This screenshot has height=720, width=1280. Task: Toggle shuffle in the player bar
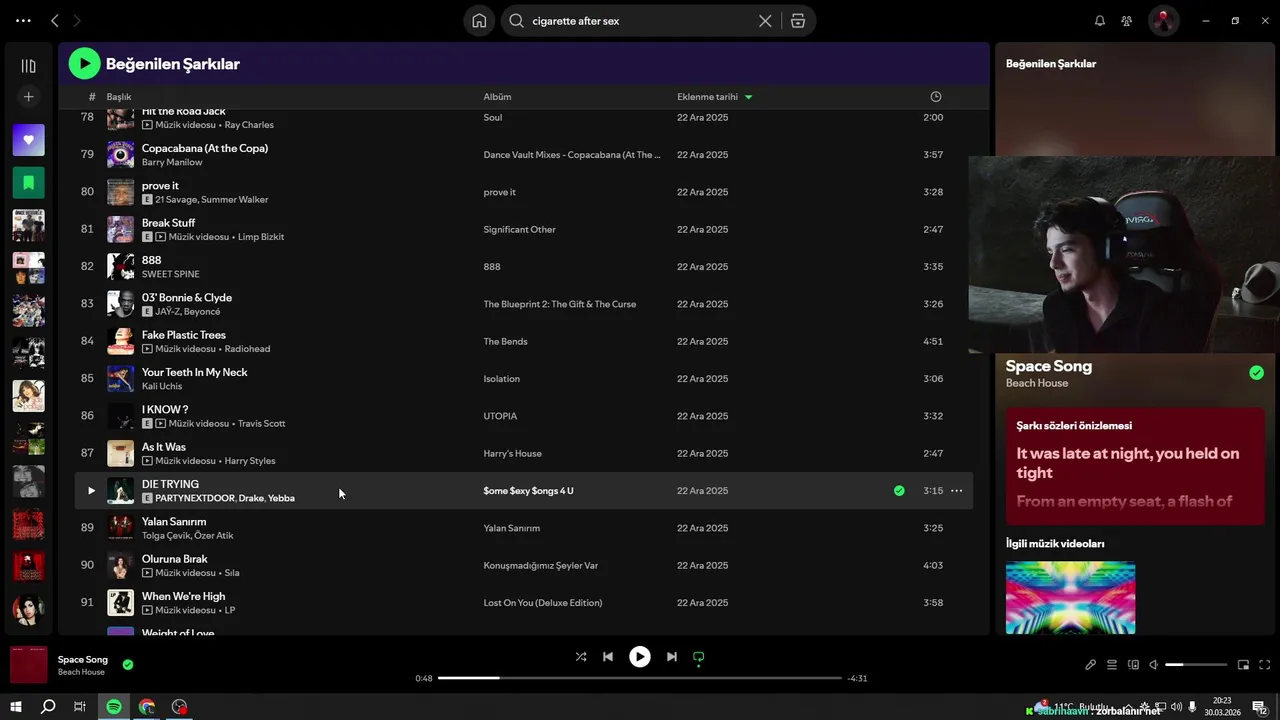click(581, 657)
